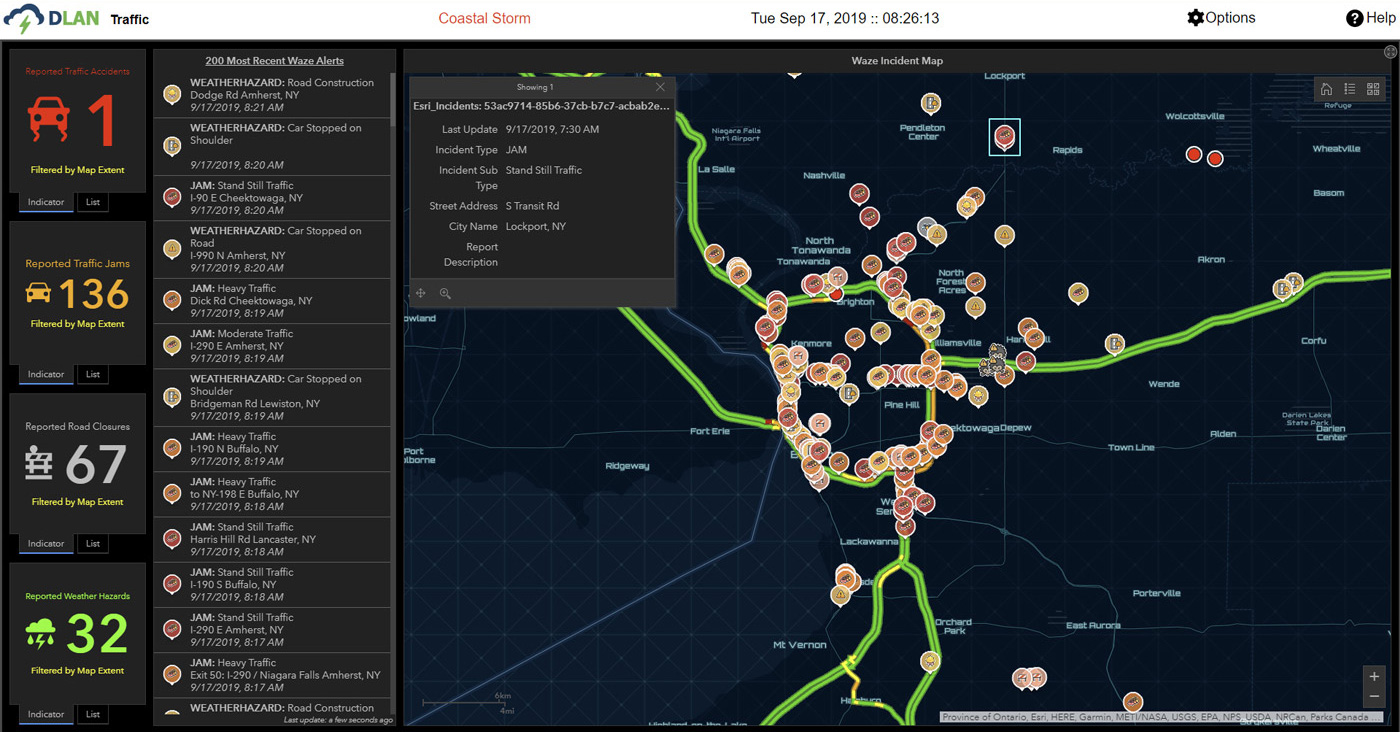Open Help in the top bar

[x=1369, y=18]
